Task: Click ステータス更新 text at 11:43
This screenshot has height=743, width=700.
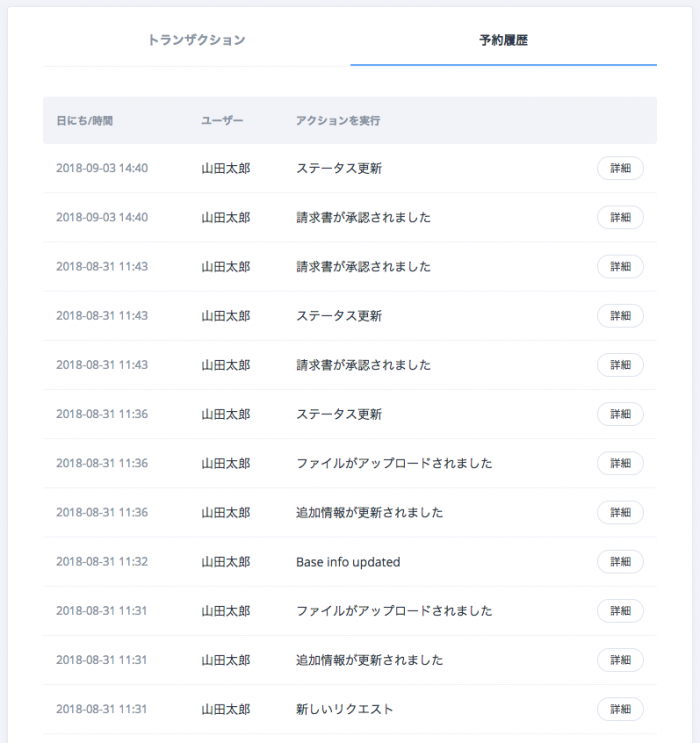Action: pos(339,316)
